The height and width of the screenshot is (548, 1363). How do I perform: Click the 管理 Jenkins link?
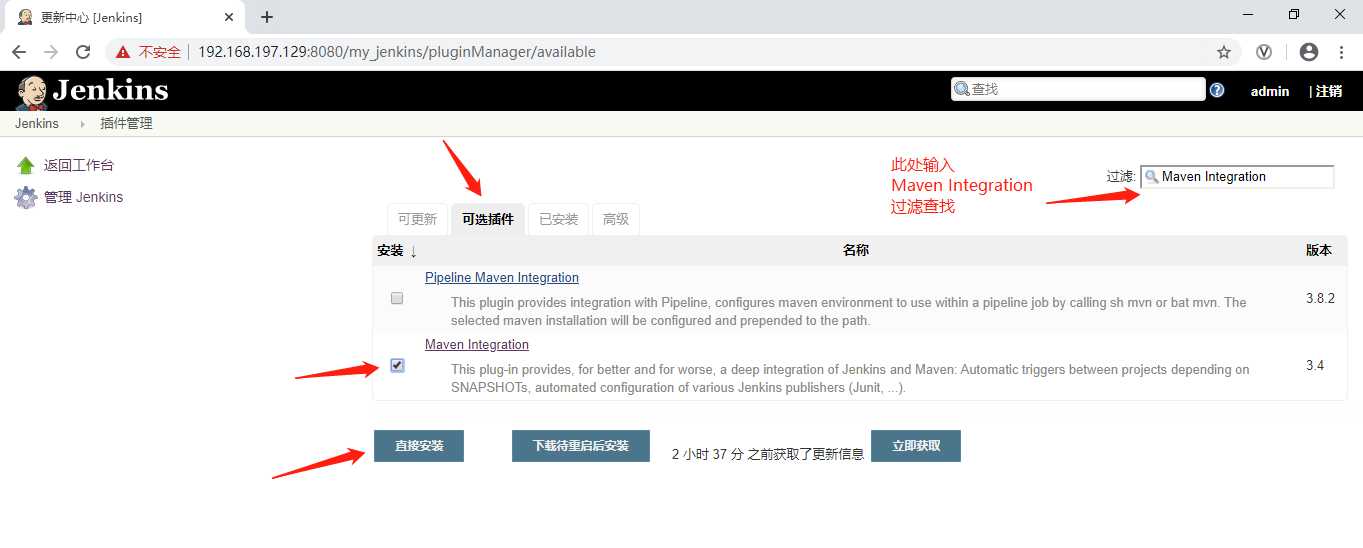(83, 198)
